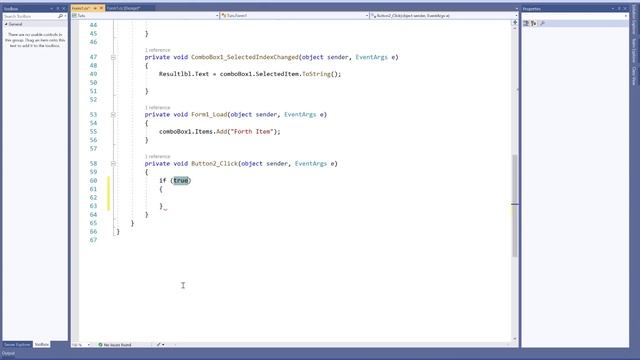Screen dimensions: 640x360
Task: Collapse the Form1_Load method outline
Action: pyautogui.click(x=113, y=115)
